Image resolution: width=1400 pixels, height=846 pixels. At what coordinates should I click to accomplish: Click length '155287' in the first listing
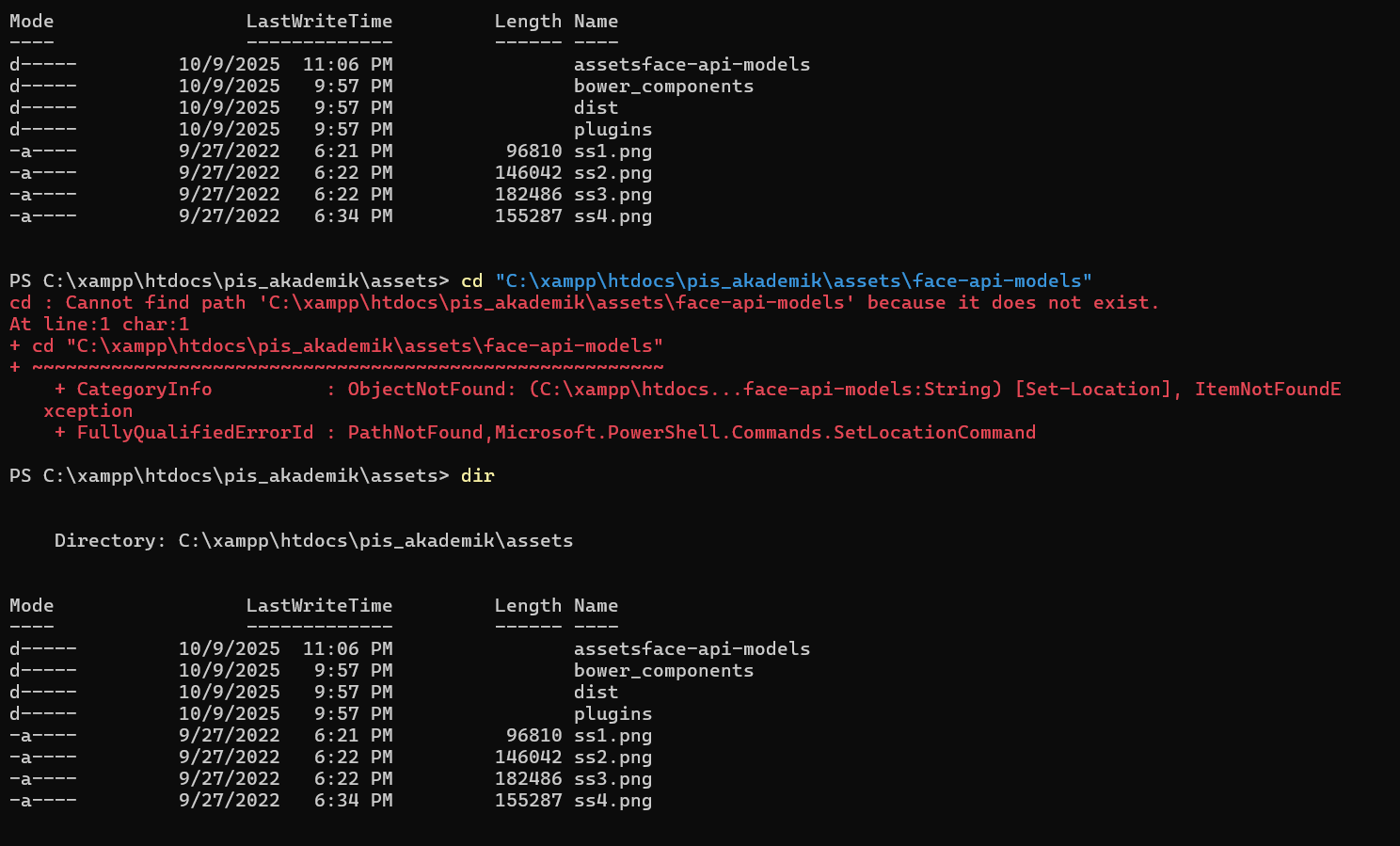pyautogui.click(x=528, y=215)
